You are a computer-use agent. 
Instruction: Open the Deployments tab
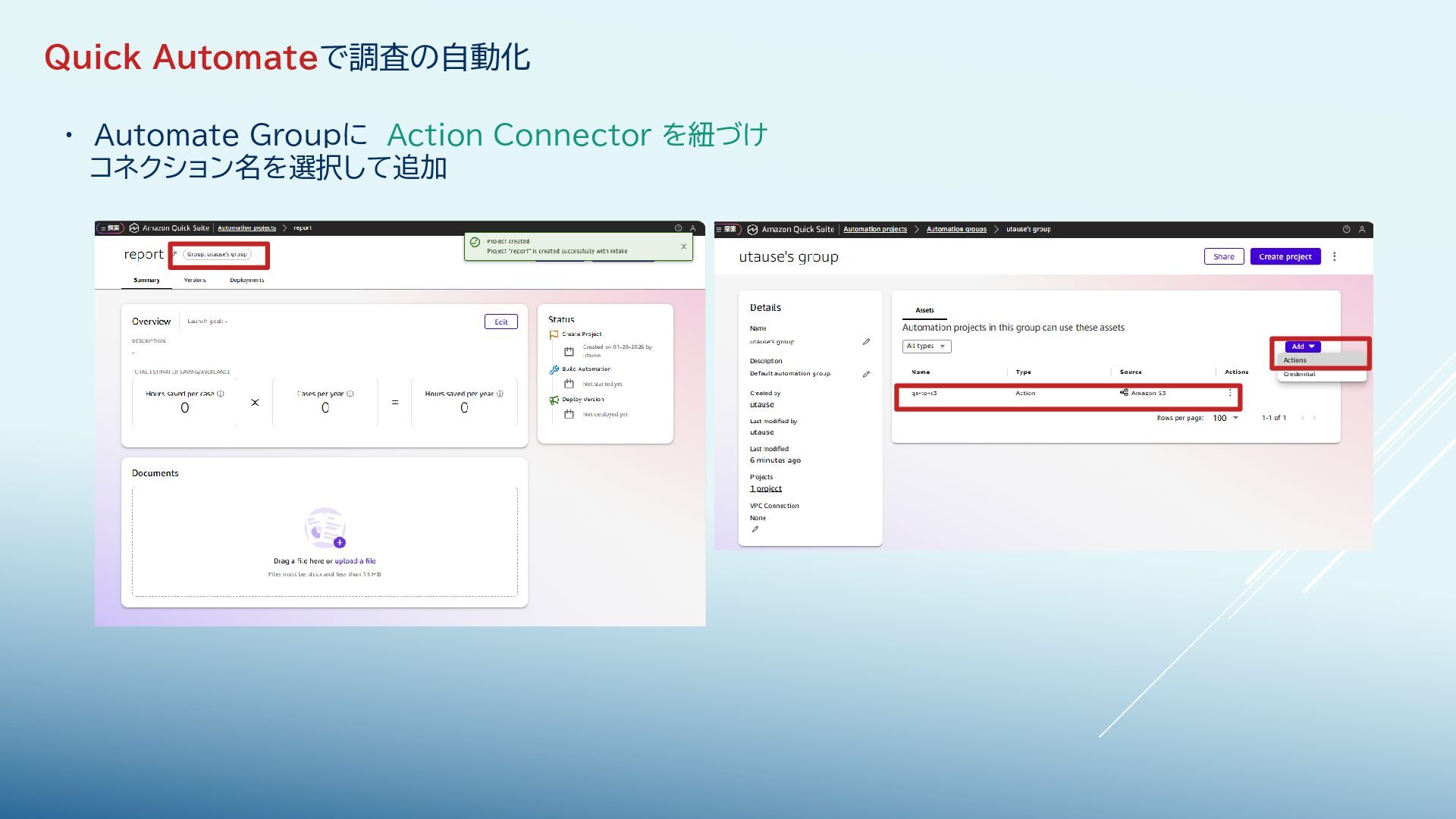(246, 280)
